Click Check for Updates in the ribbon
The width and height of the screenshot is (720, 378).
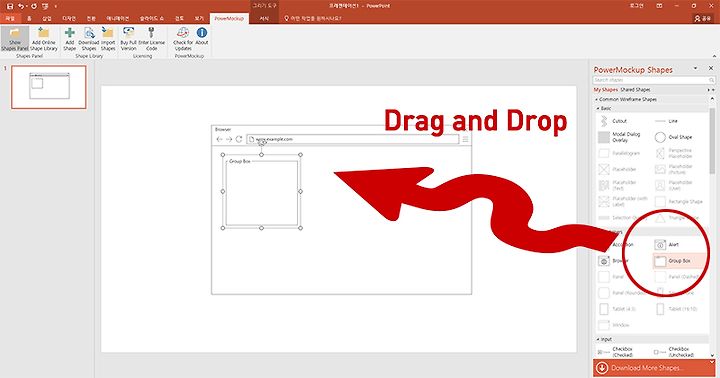point(183,39)
